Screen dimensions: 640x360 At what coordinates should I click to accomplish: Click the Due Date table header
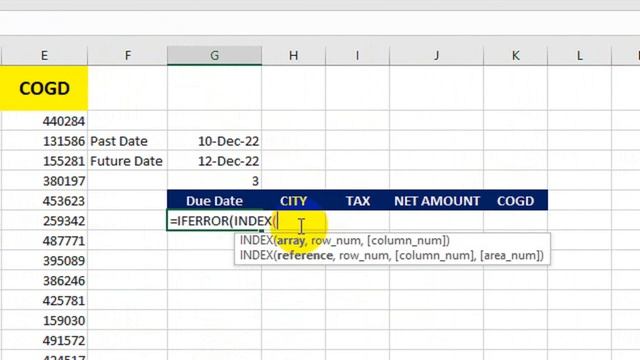[214, 201]
